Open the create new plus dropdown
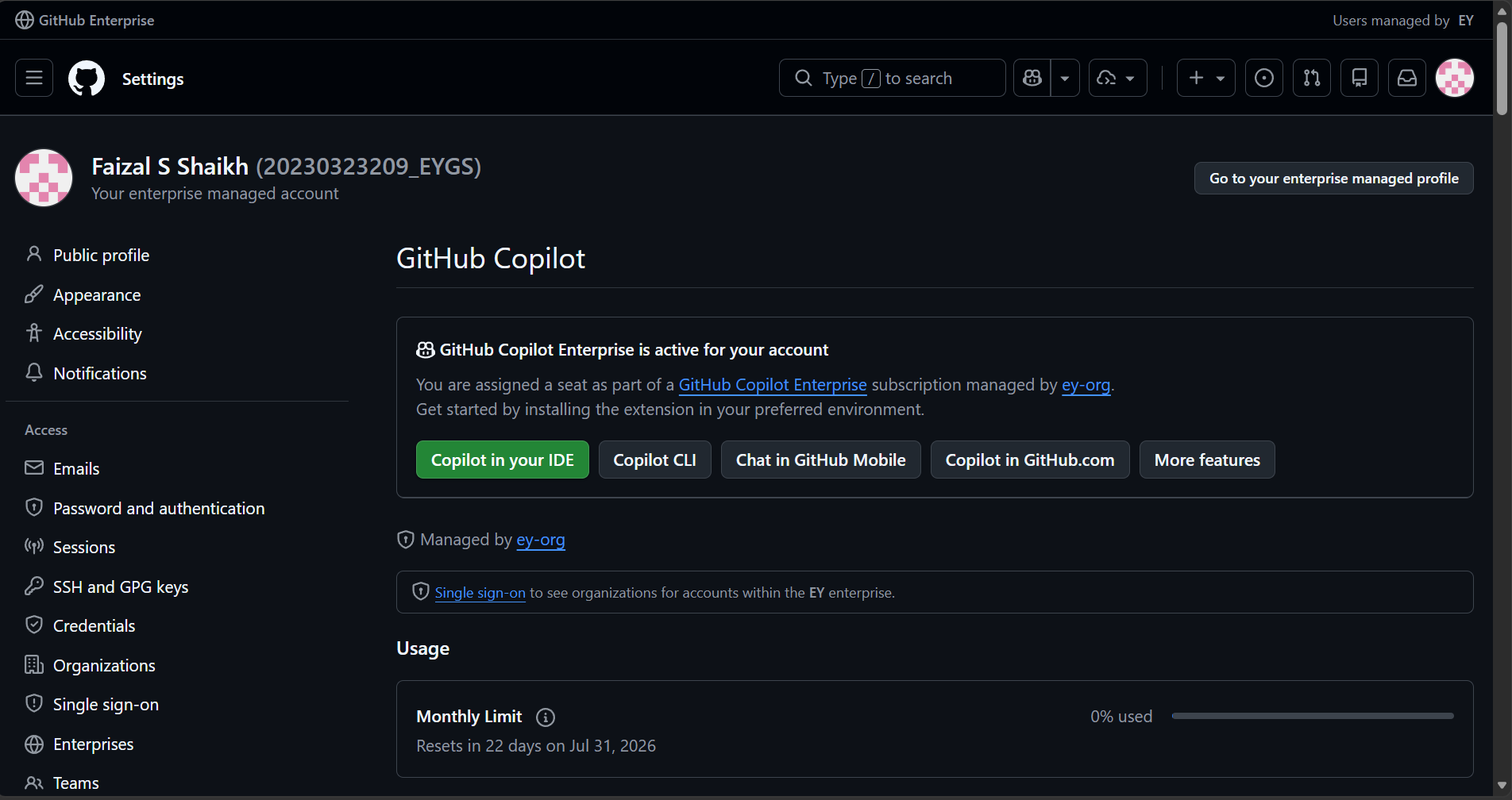This screenshot has width=1512, height=800. [1206, 78]
